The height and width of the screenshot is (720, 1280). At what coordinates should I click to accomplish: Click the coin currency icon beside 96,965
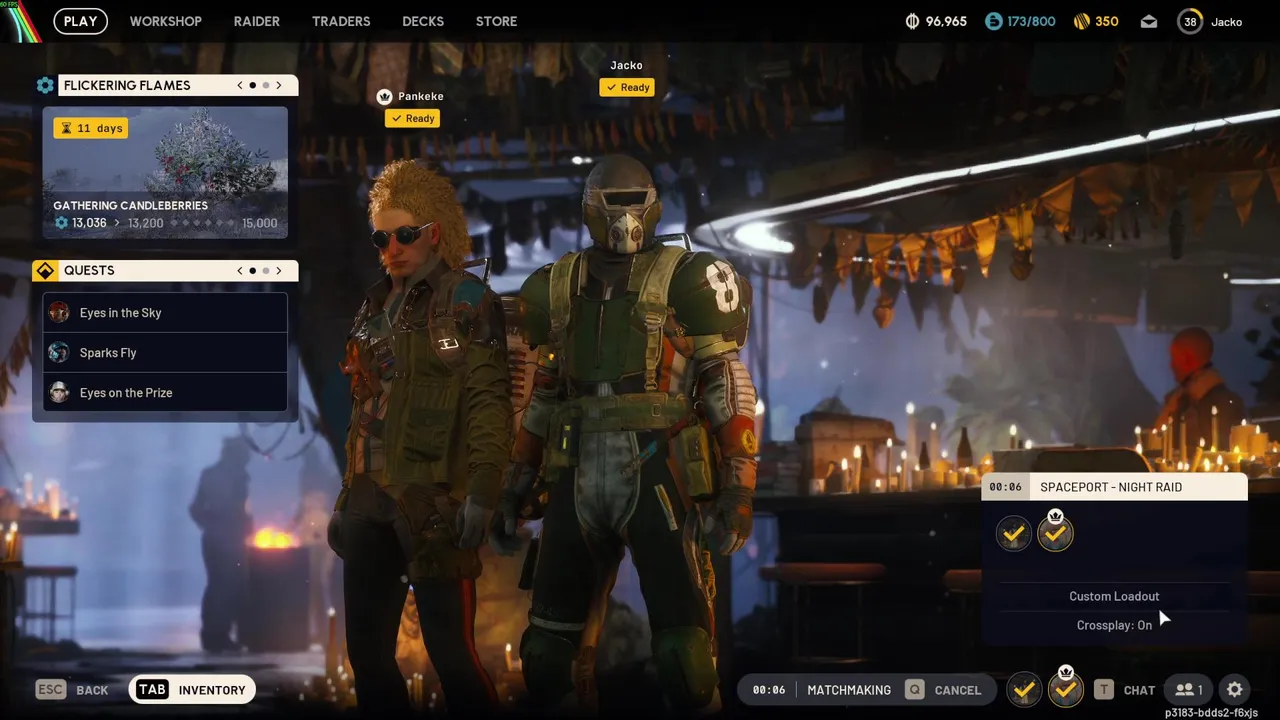[x=912, y=21]
